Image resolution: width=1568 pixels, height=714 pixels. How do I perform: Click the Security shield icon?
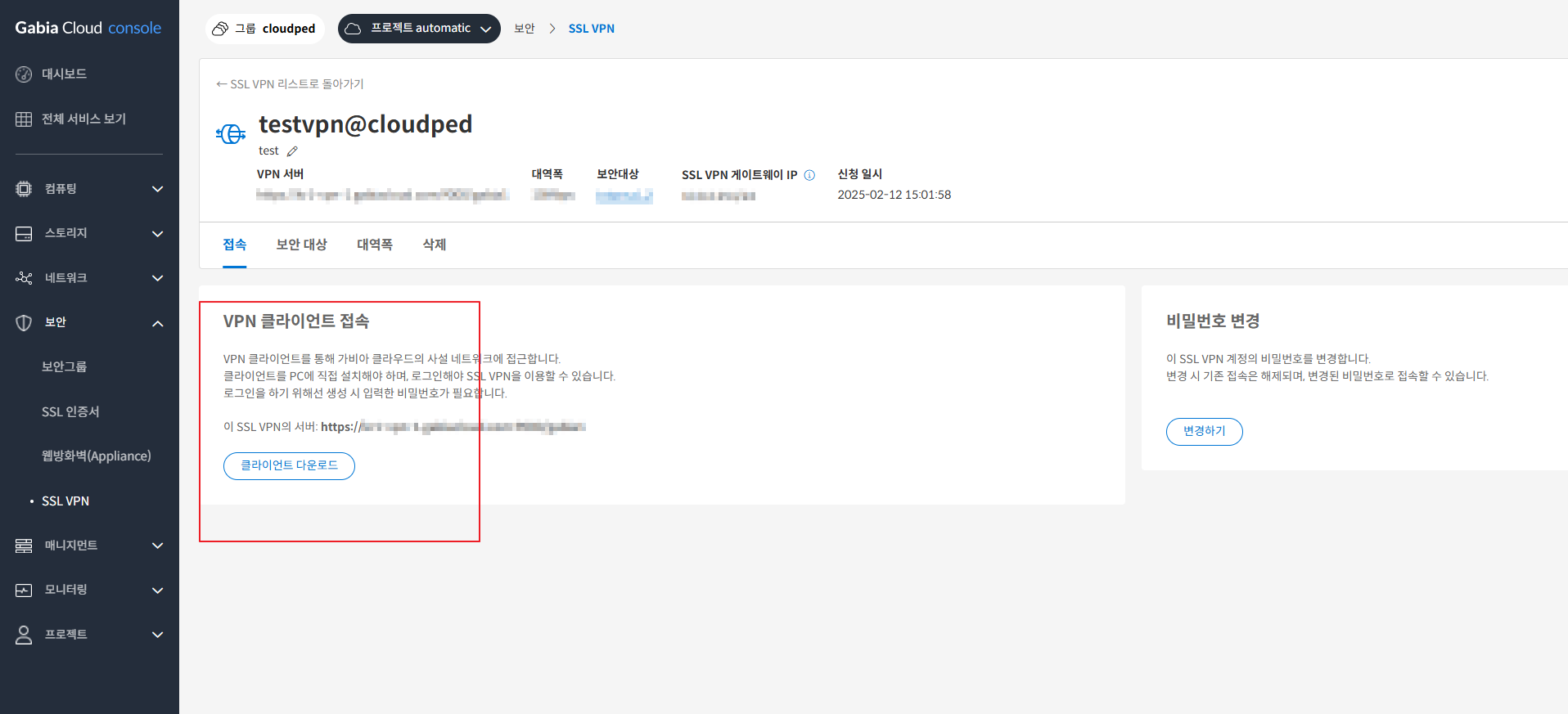click(x=24, y=323)
